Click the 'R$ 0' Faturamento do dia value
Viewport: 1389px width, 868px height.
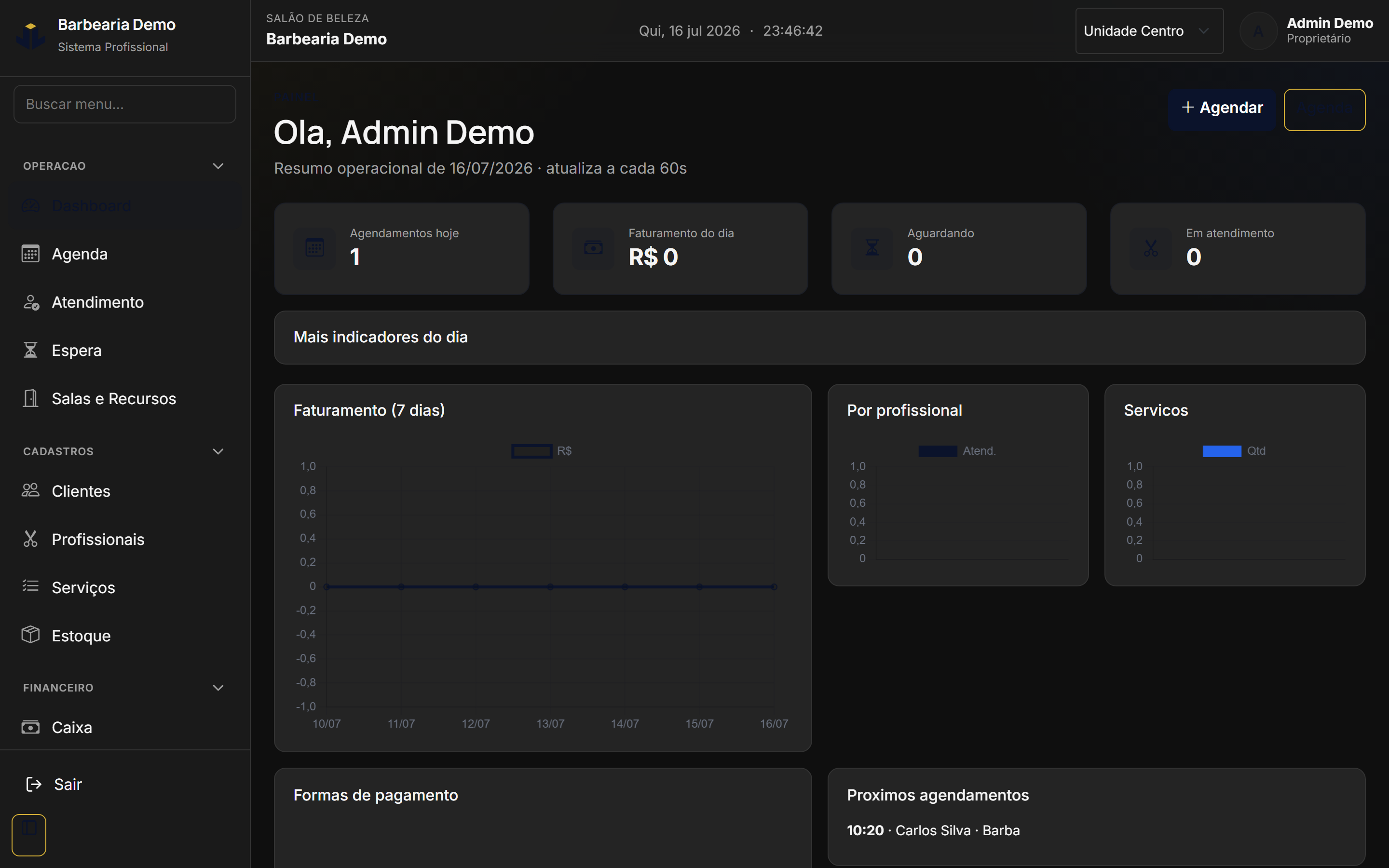653,257
